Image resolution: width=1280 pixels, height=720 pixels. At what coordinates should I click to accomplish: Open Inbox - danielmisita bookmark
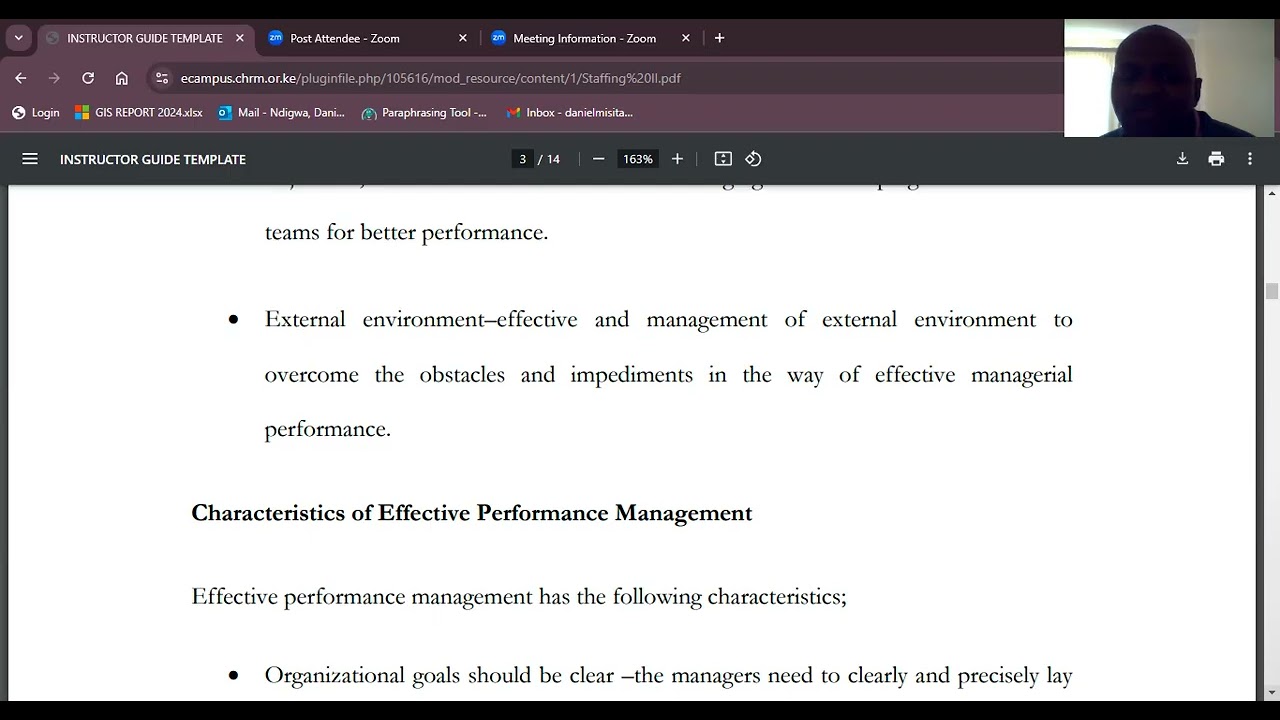tap(569, 113)
